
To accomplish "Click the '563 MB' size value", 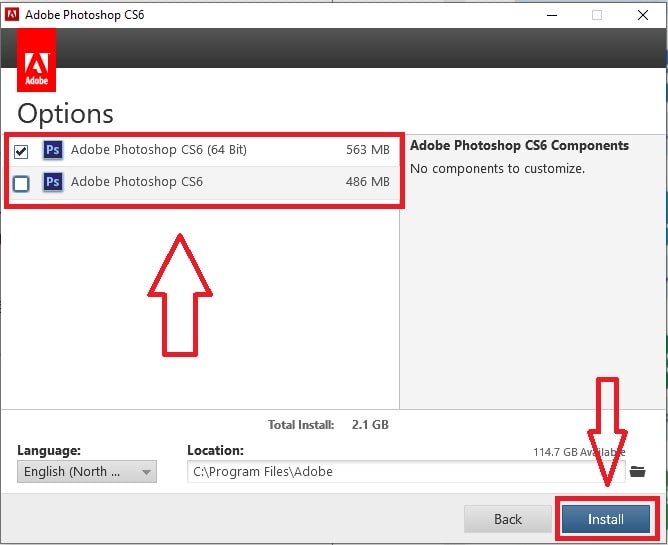I will click(x=368, y=150).
